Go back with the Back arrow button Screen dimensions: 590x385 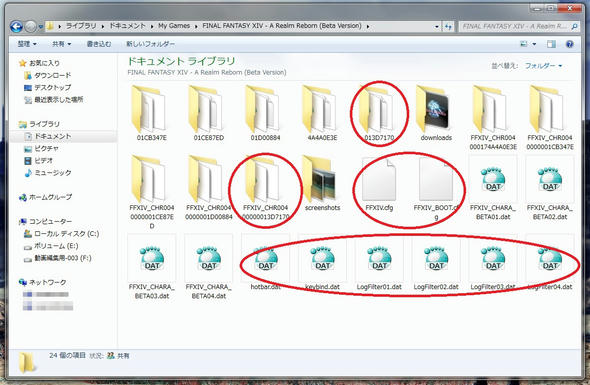click(x=16, y=26)
